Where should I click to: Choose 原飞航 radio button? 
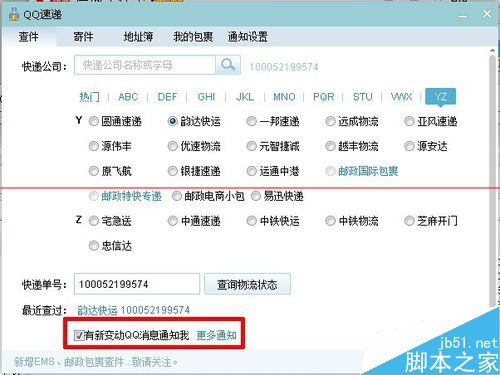(x=94, y=171)
